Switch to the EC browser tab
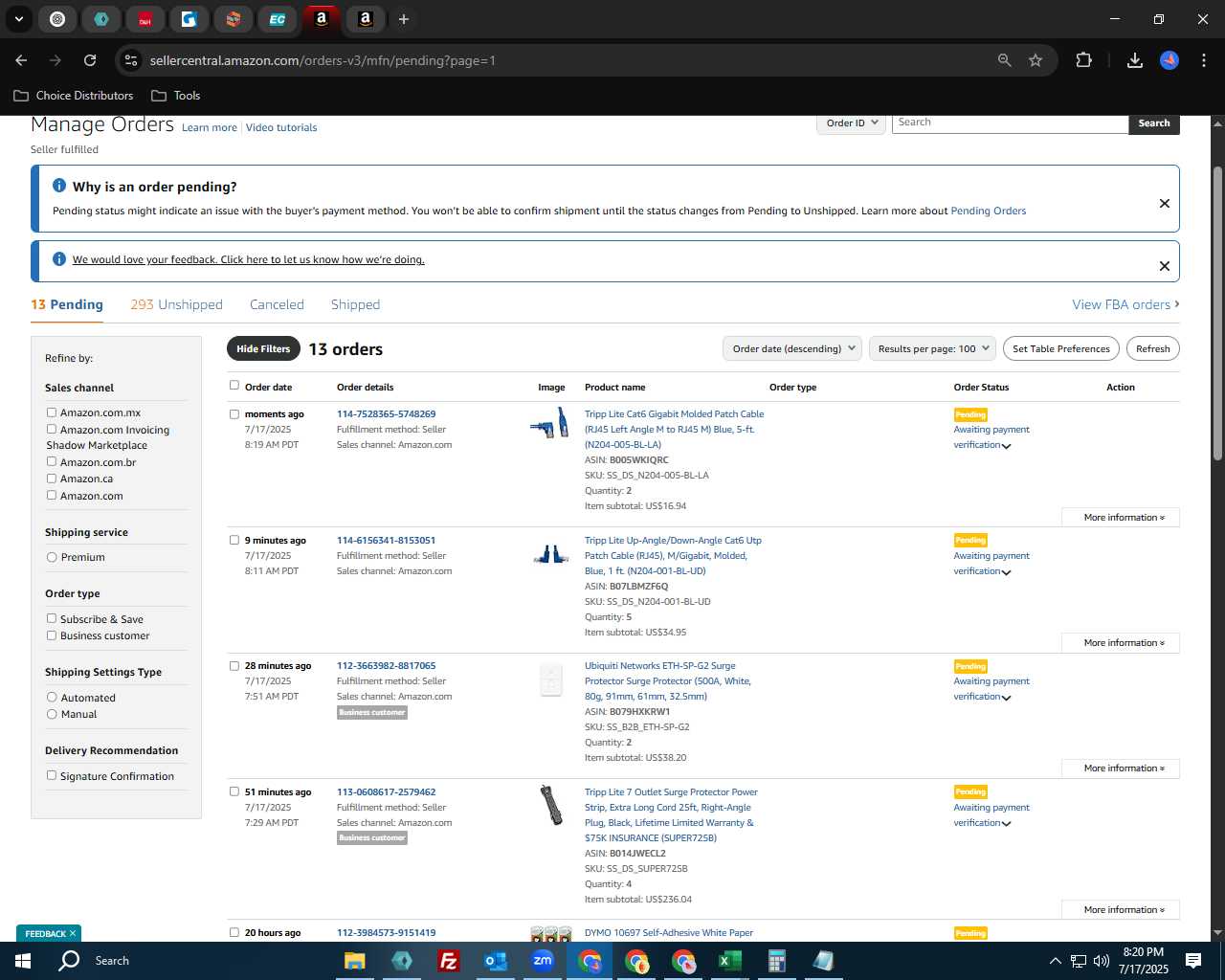1225x980 pixels. (x=278, y=19)
